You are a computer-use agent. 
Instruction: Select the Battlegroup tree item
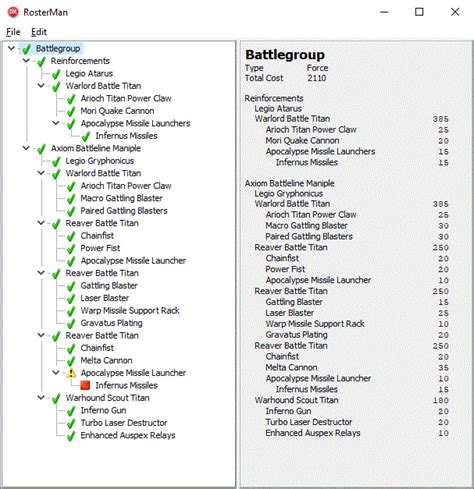pos(58,49)
